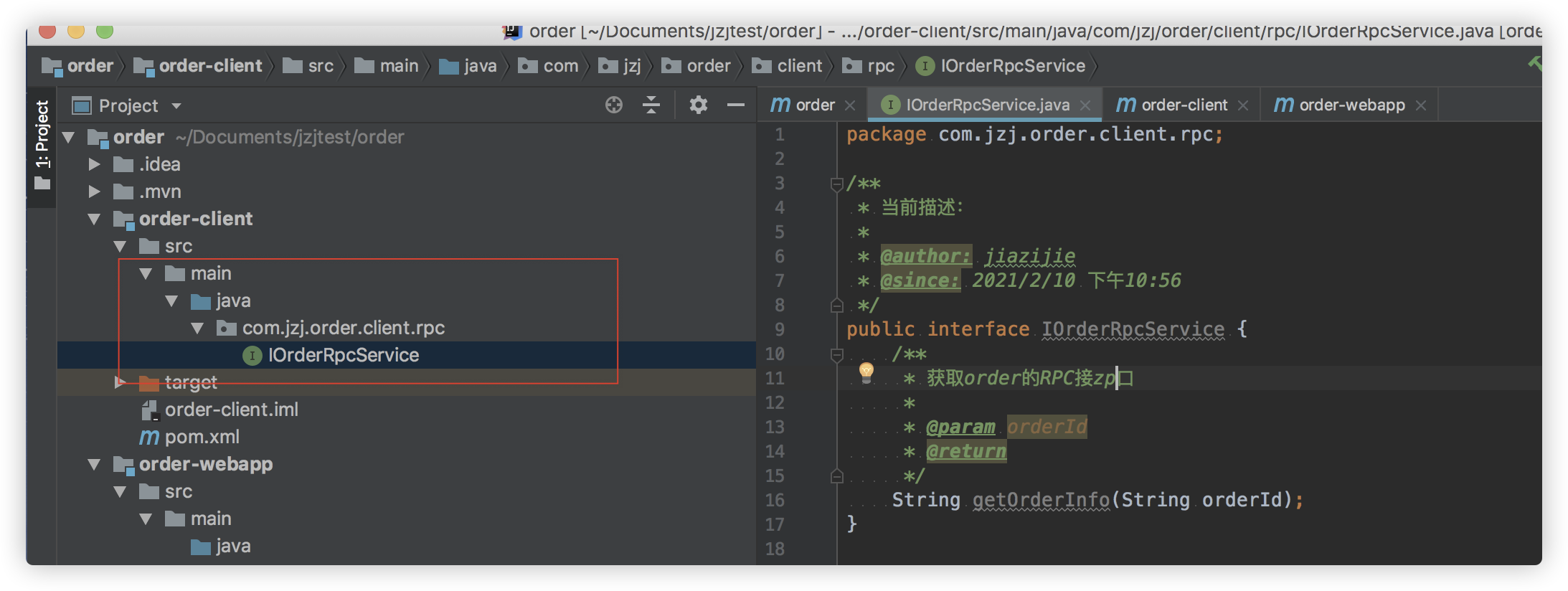The height and width of the screenshot is (591, 1568).
Task: Click line number 16 in the gutter
Action: click(775, 501)
